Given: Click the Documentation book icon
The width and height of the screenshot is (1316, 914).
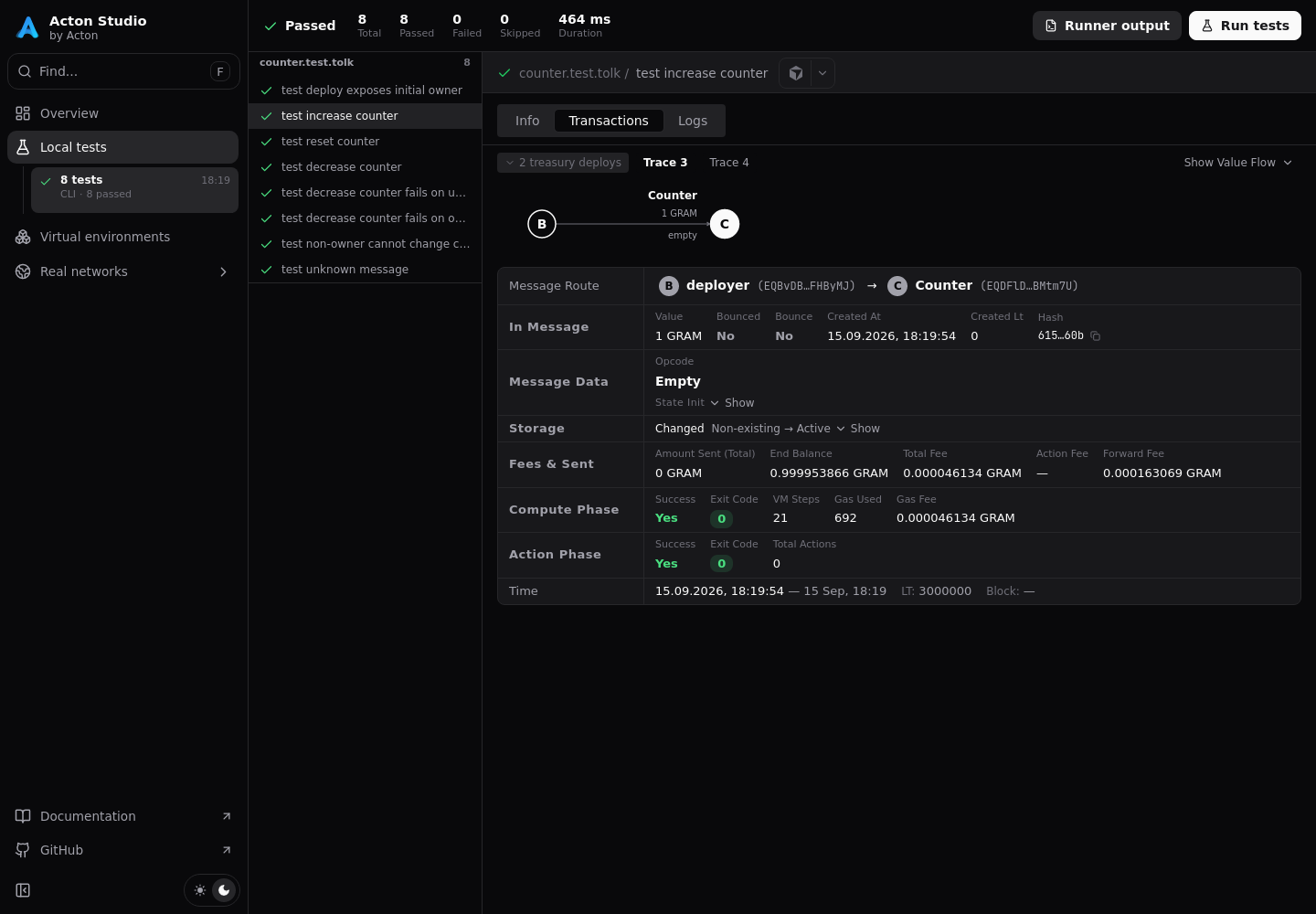Looking at the screenshot, I should pos(23,816).
